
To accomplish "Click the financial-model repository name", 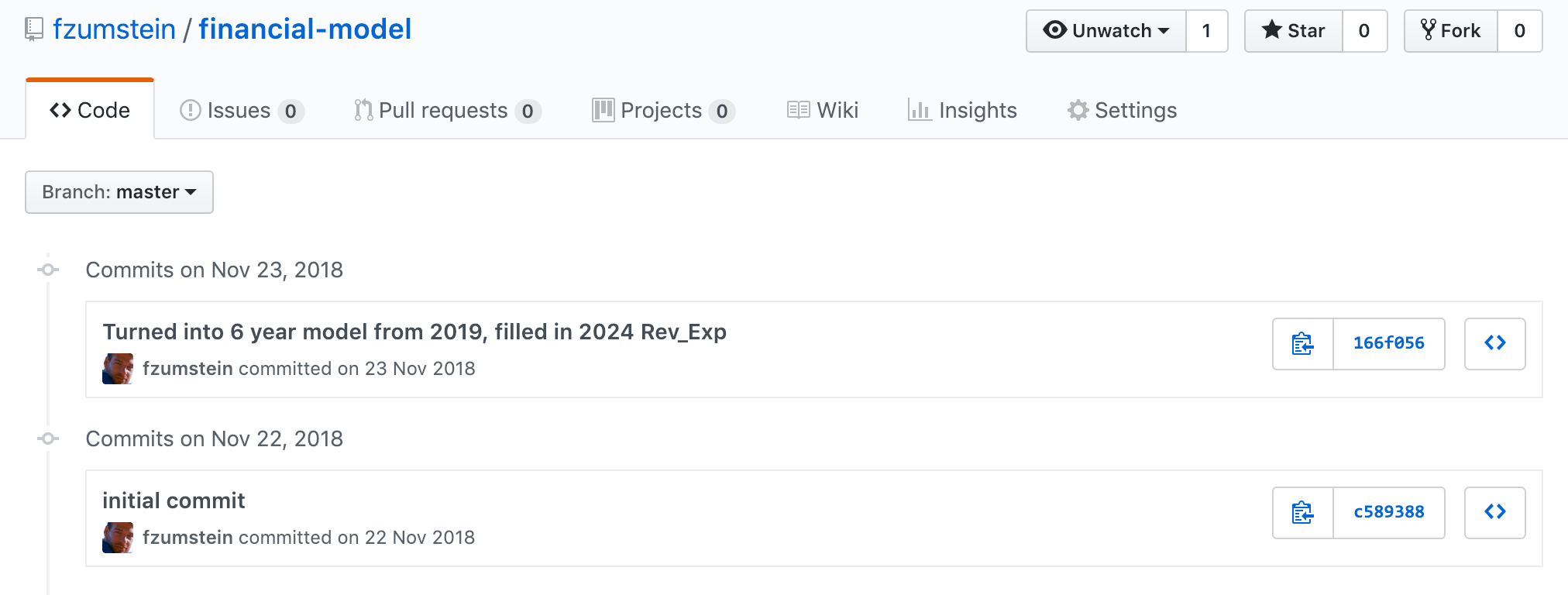I will (x=304, y=29).
